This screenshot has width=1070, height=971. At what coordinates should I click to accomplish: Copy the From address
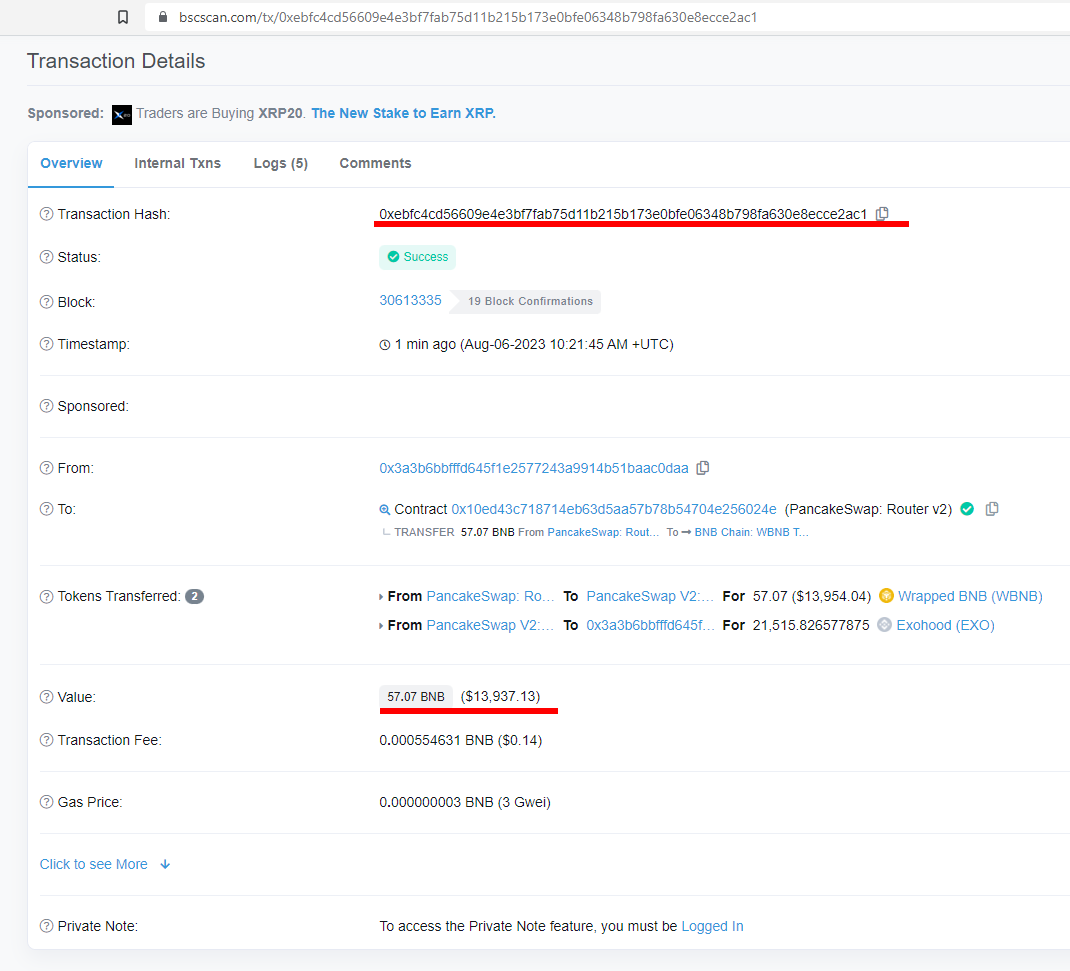703,467
